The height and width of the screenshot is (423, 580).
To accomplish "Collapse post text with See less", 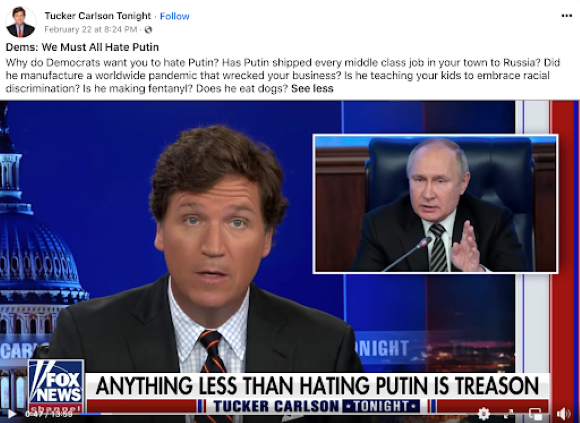I will [x=312, y=89].
